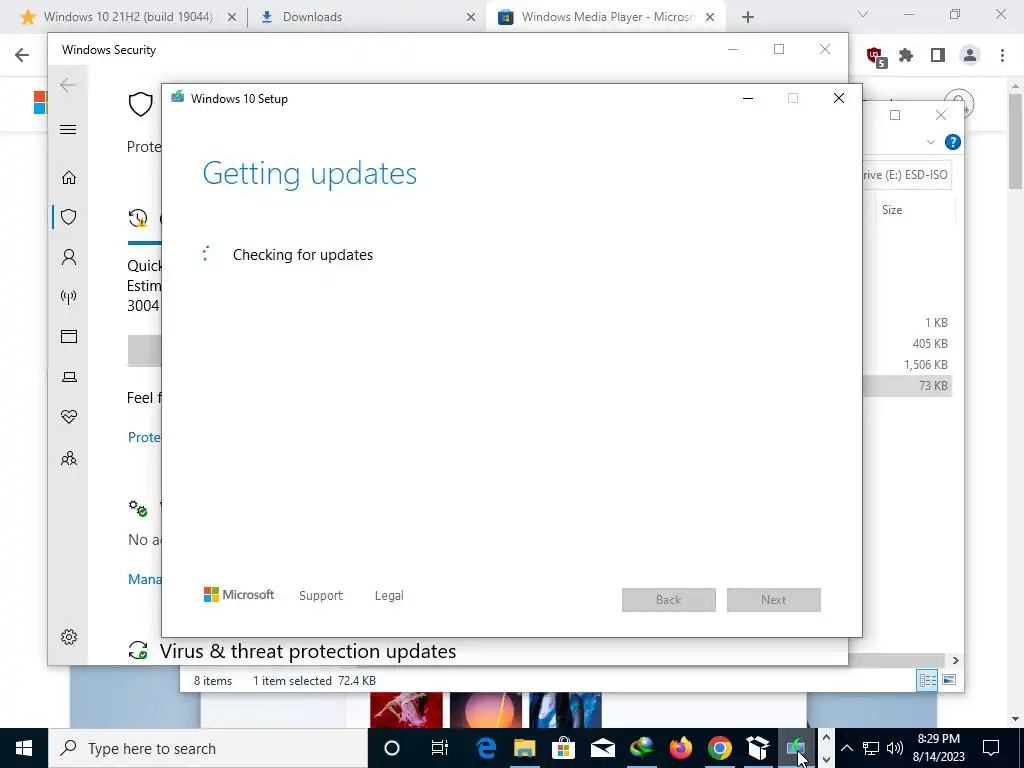Close the Windows 10 21H2 tab

232,18
